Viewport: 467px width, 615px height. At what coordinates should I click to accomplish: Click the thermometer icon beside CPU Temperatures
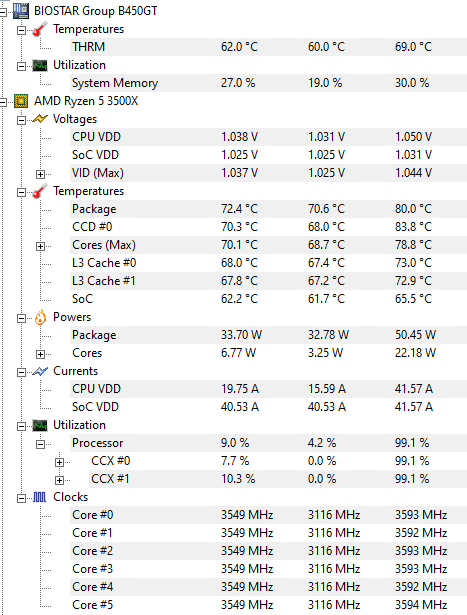pos(40,191)
